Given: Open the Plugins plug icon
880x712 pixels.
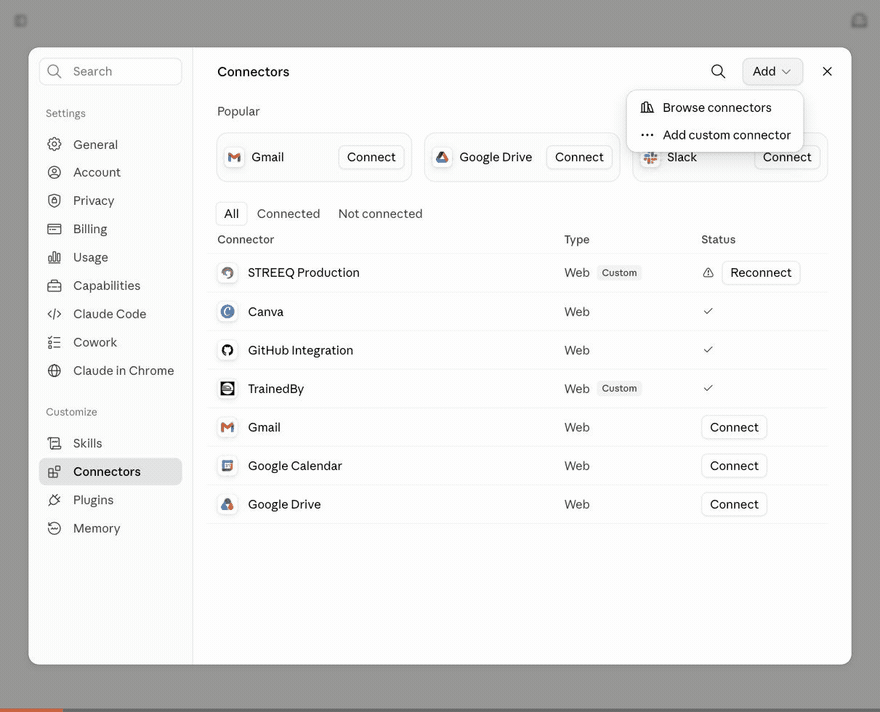Looking at the screenshot, I should pos(54,500).
